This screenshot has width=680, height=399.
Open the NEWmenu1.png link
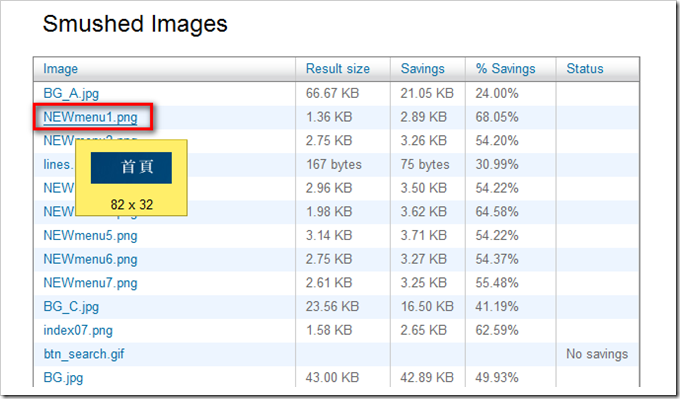click(90, 117)
